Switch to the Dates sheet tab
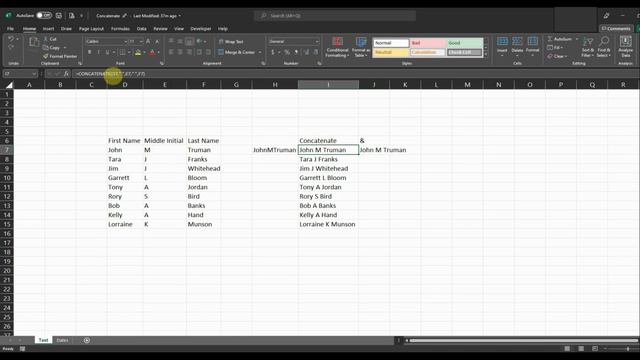 click(62, 340)
